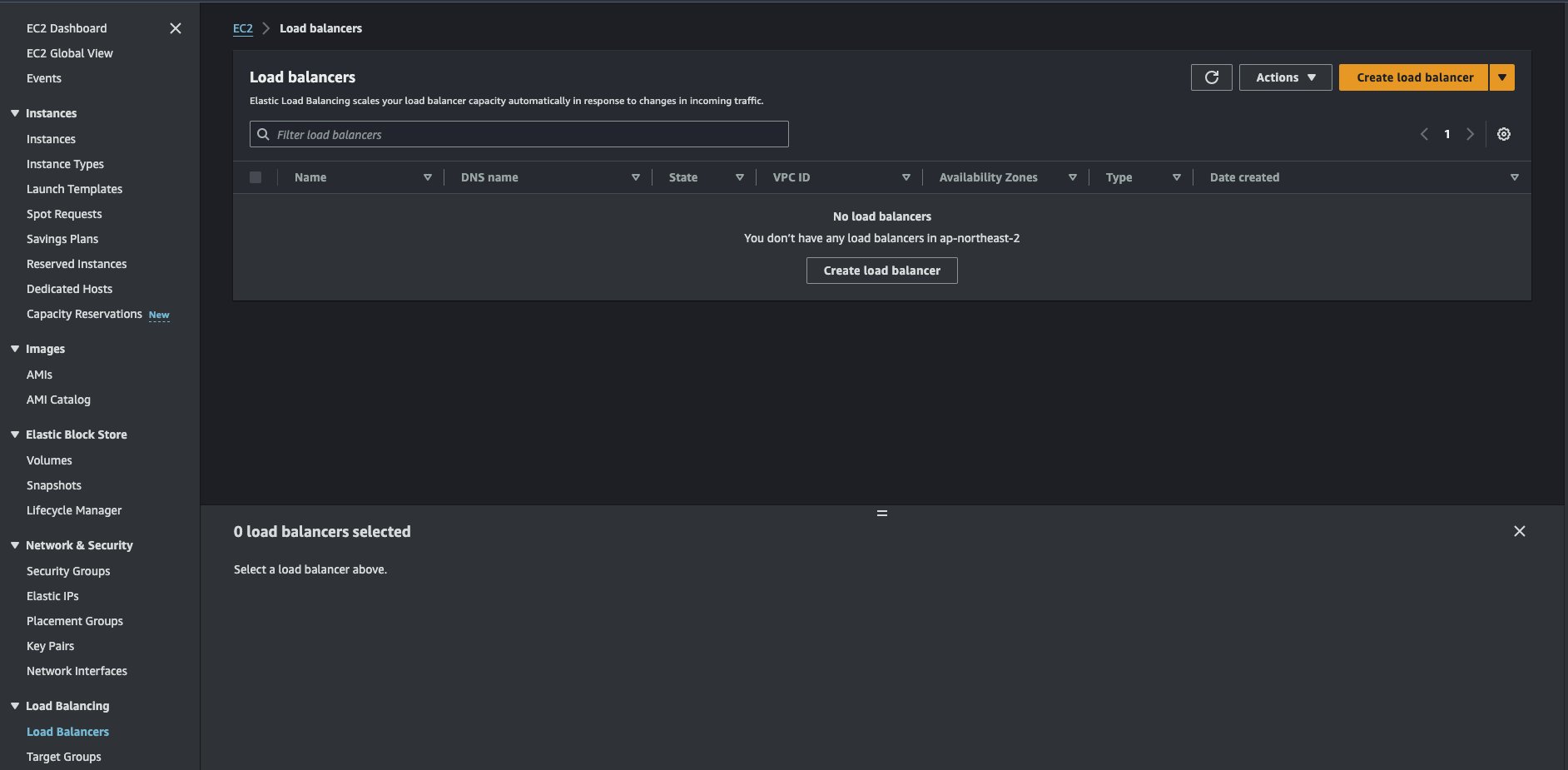Open Lifecycle Manager
The image size is (1568, 770).
[x=74, y=510]
